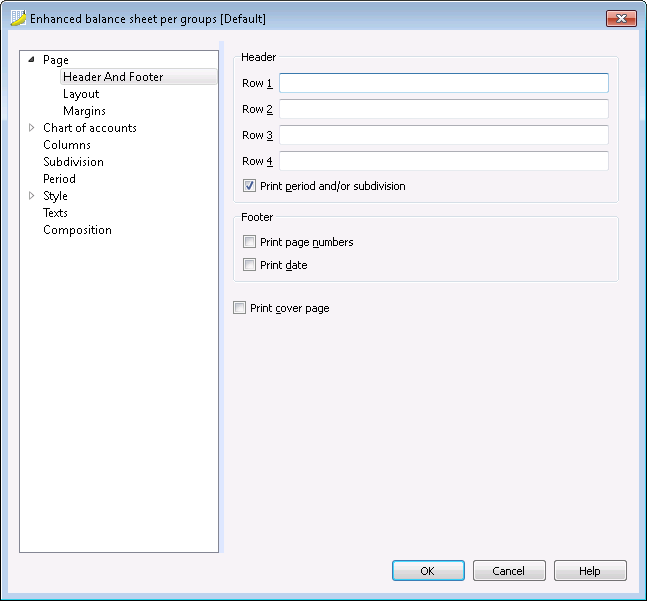Uncheck Print period and/or subdivision
Screen dimensions: 647x601
[249, 186]
